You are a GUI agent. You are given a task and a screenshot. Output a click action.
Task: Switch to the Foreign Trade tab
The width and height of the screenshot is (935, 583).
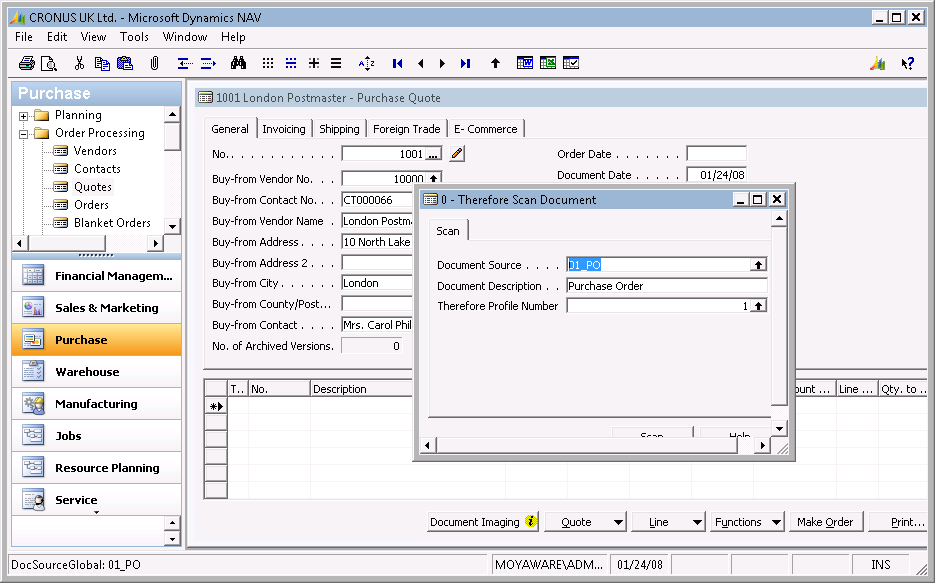pyautogui.click(x=407, y=129)
